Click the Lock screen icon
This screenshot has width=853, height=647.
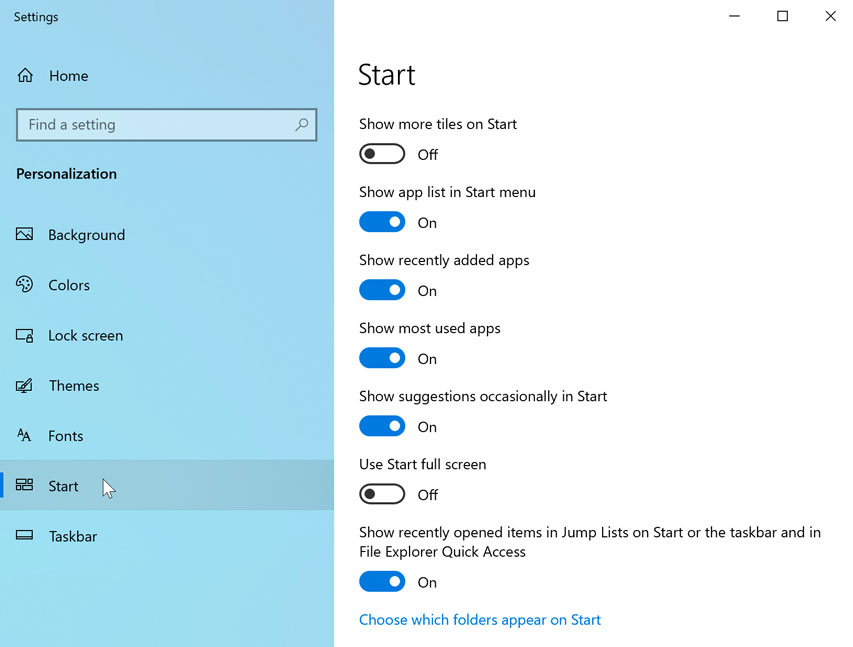(x=24, y=335)
